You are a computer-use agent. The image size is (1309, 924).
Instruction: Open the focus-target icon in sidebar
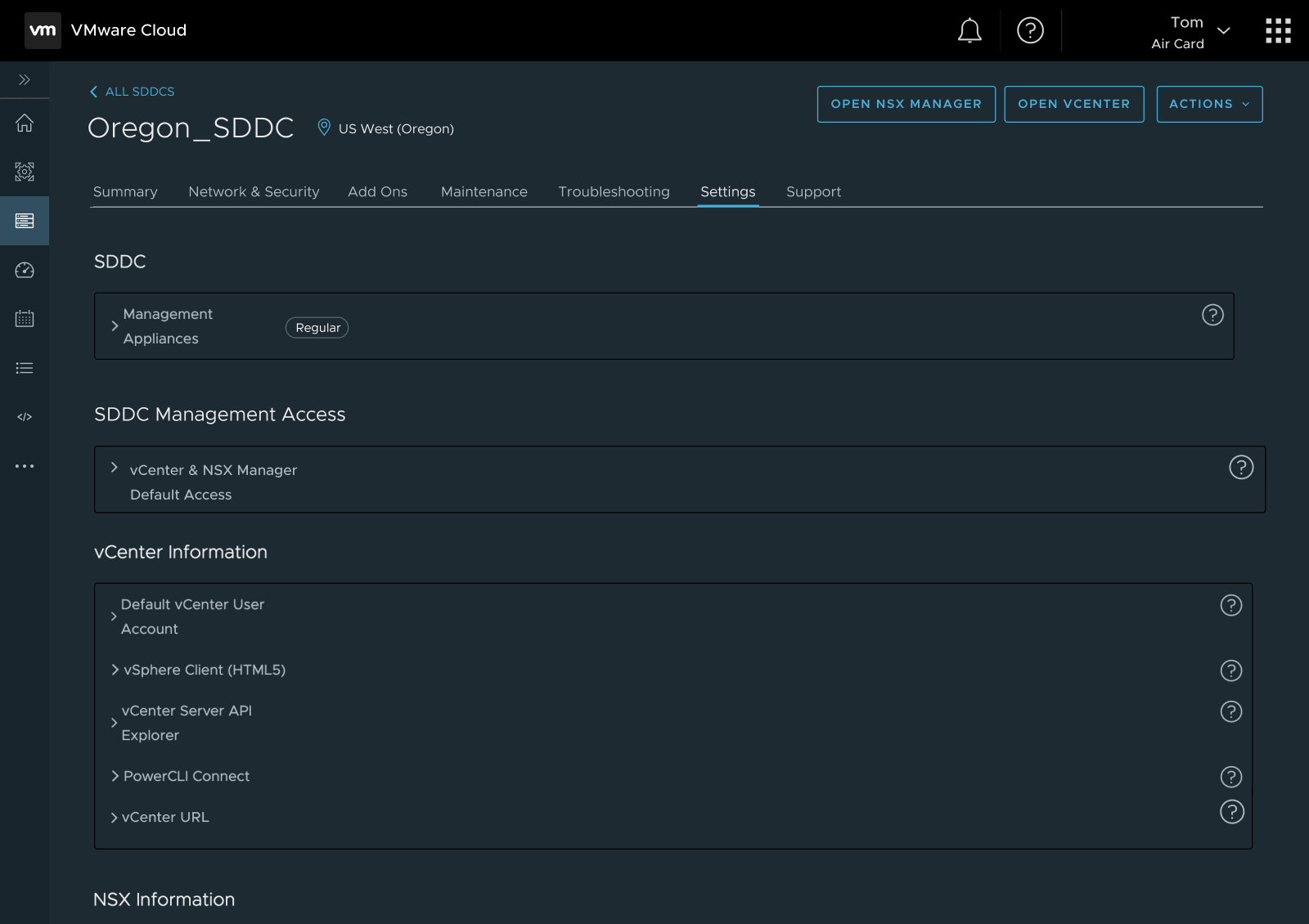(x=25, y=172)
